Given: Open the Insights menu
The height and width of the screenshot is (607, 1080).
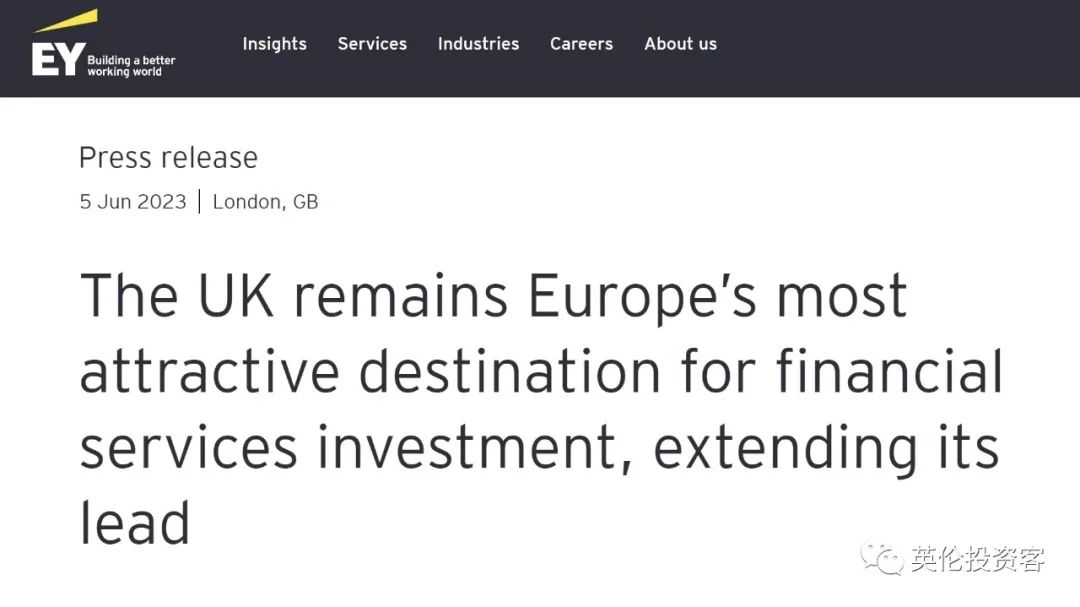Looking at the screenshot, I should 274,44.
